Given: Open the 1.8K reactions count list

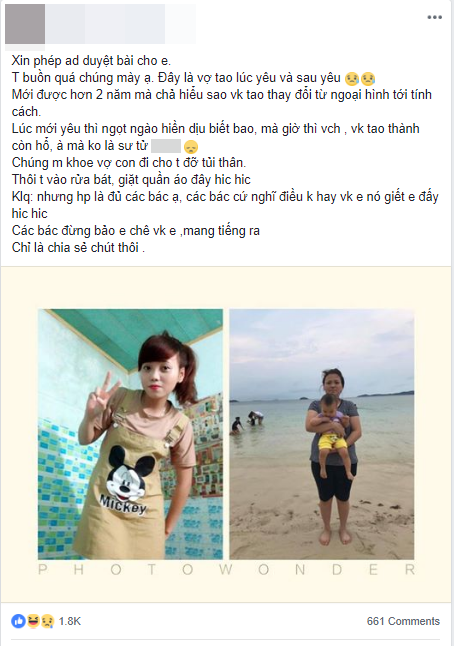Looking at the screenshot, I should [70, 621].
